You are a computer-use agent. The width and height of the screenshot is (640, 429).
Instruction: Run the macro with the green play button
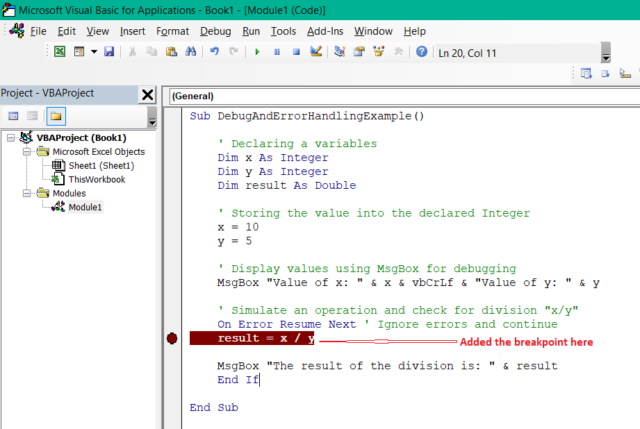[x=257, y=51]
